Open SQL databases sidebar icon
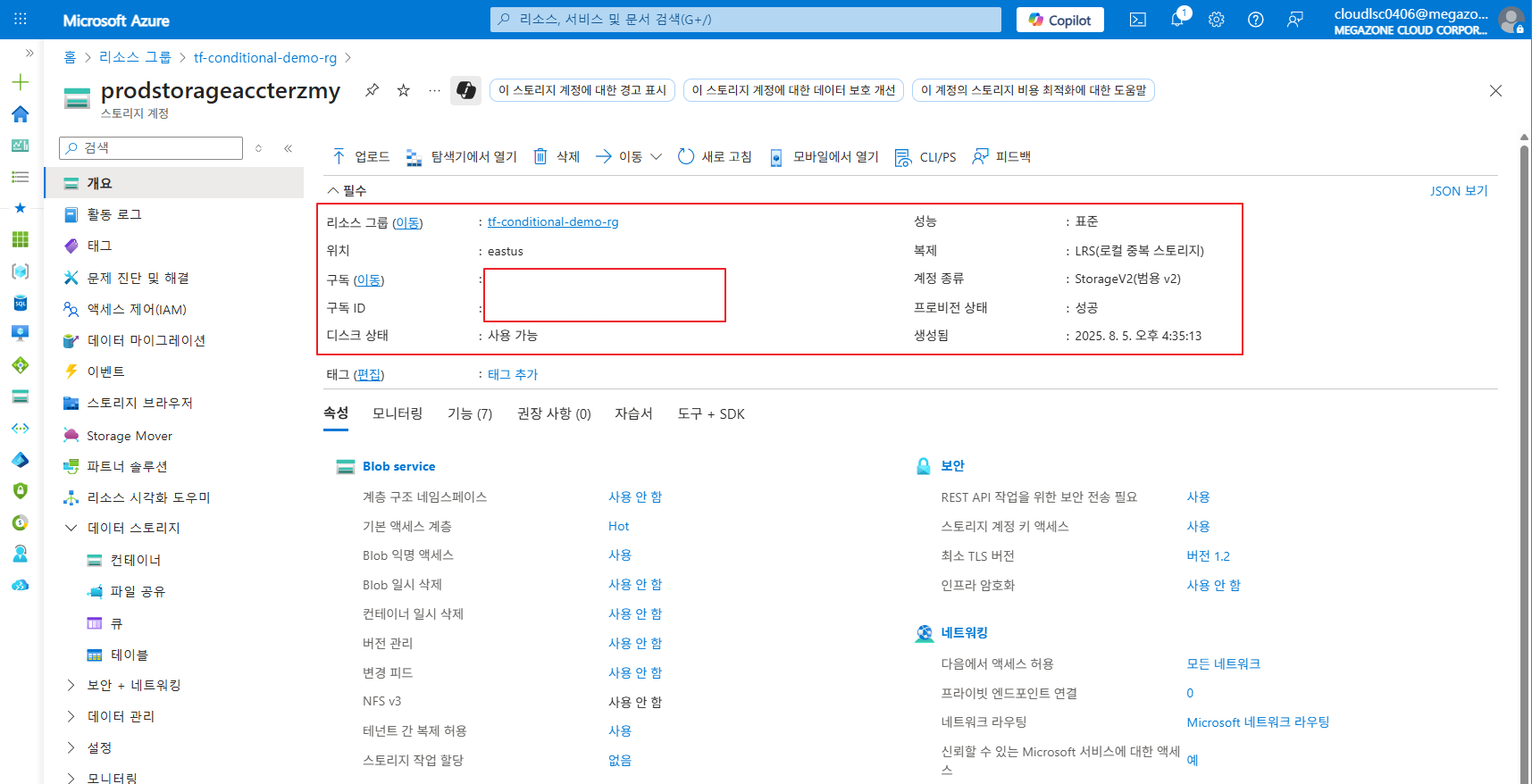Viewport: 1532px width, 784px height. point(21,303)
